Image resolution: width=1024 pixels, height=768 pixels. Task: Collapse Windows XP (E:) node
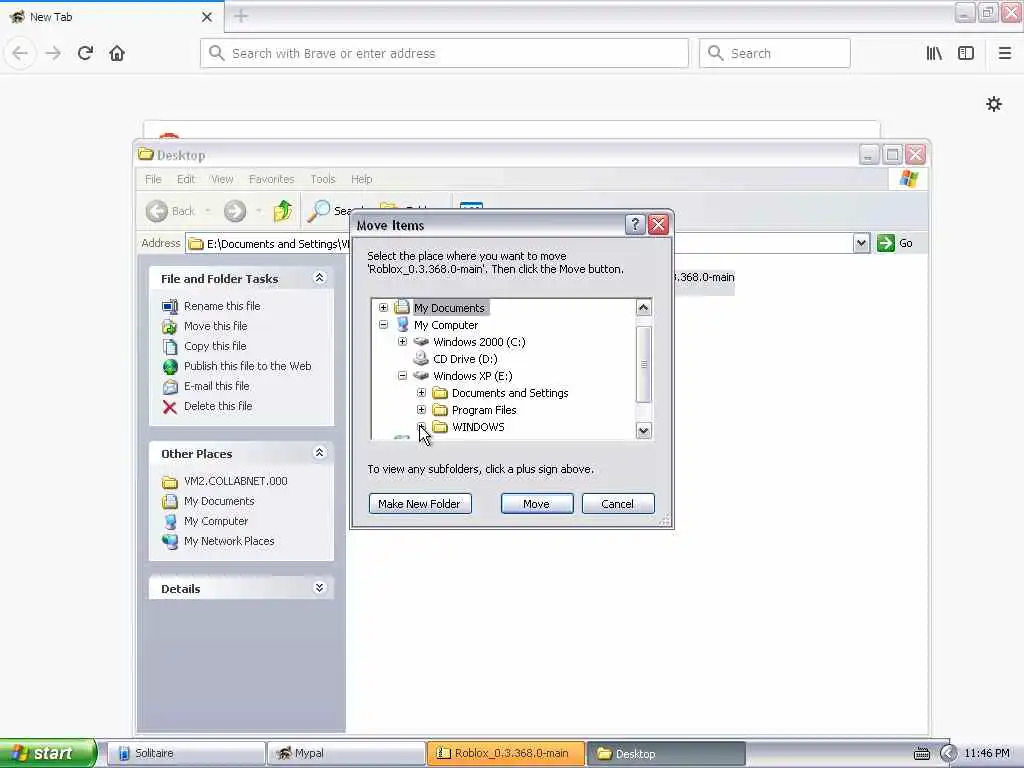[x=402, y=376]
